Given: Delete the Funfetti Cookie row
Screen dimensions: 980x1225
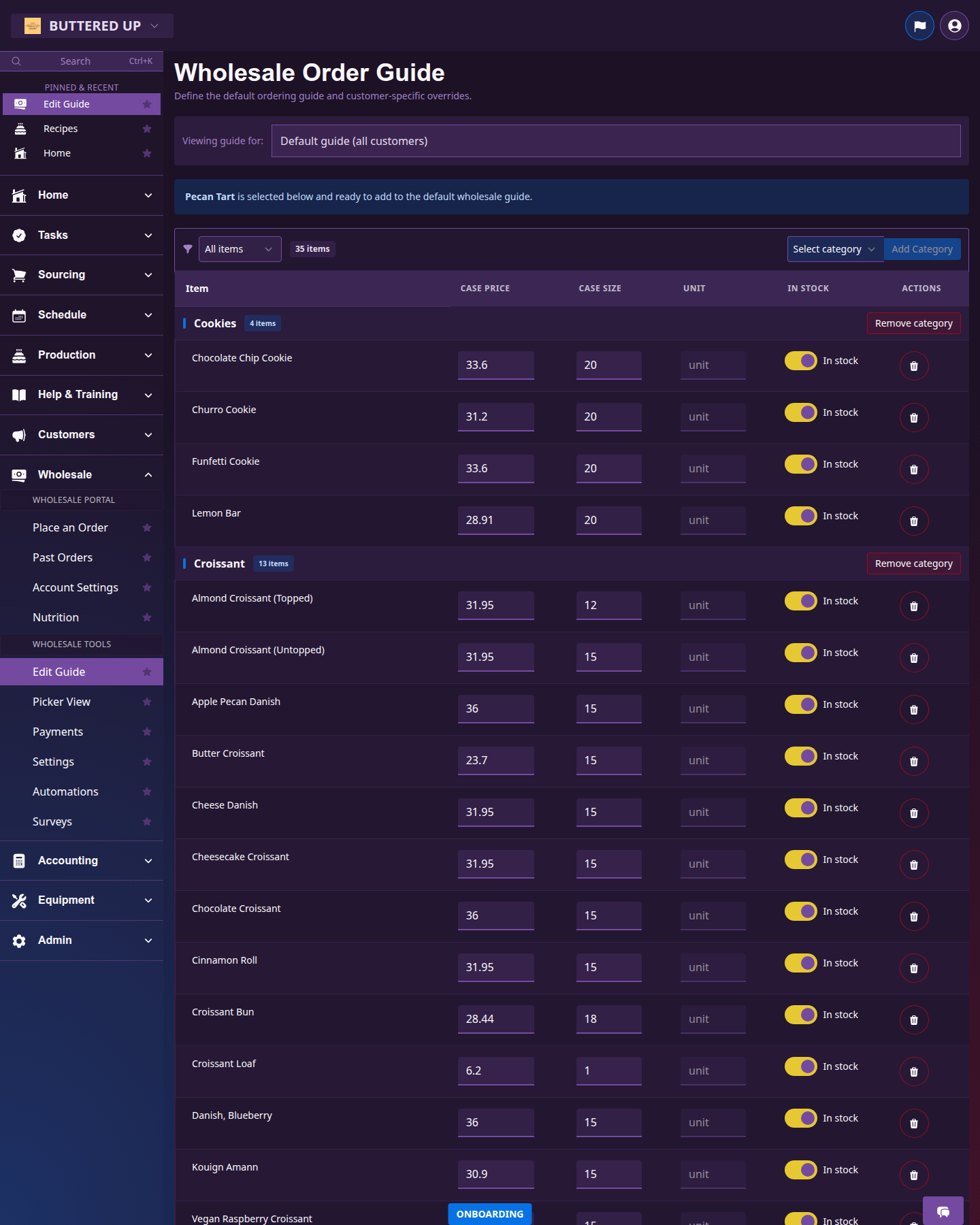Looking at the screenshot, I should tap(914, 470).
